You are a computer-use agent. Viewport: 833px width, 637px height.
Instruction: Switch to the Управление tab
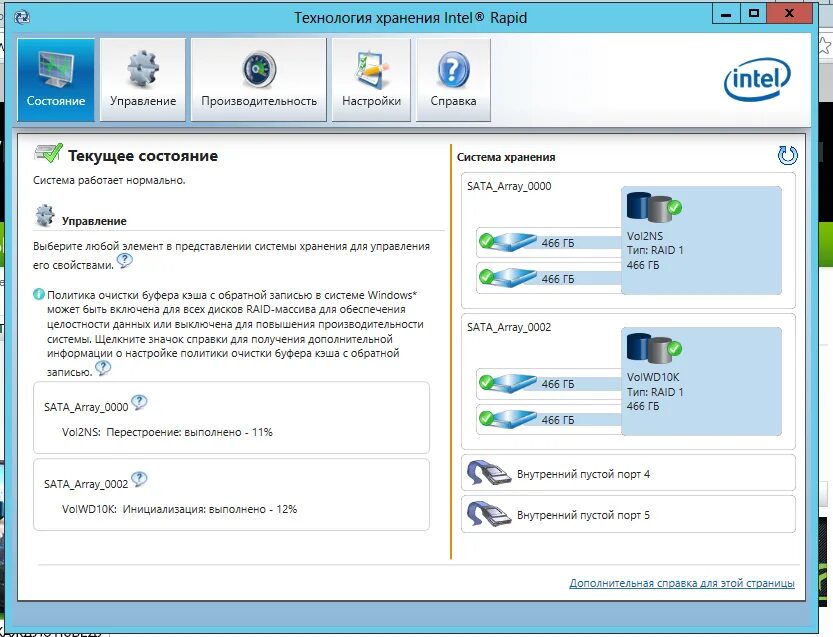[143, 80]
